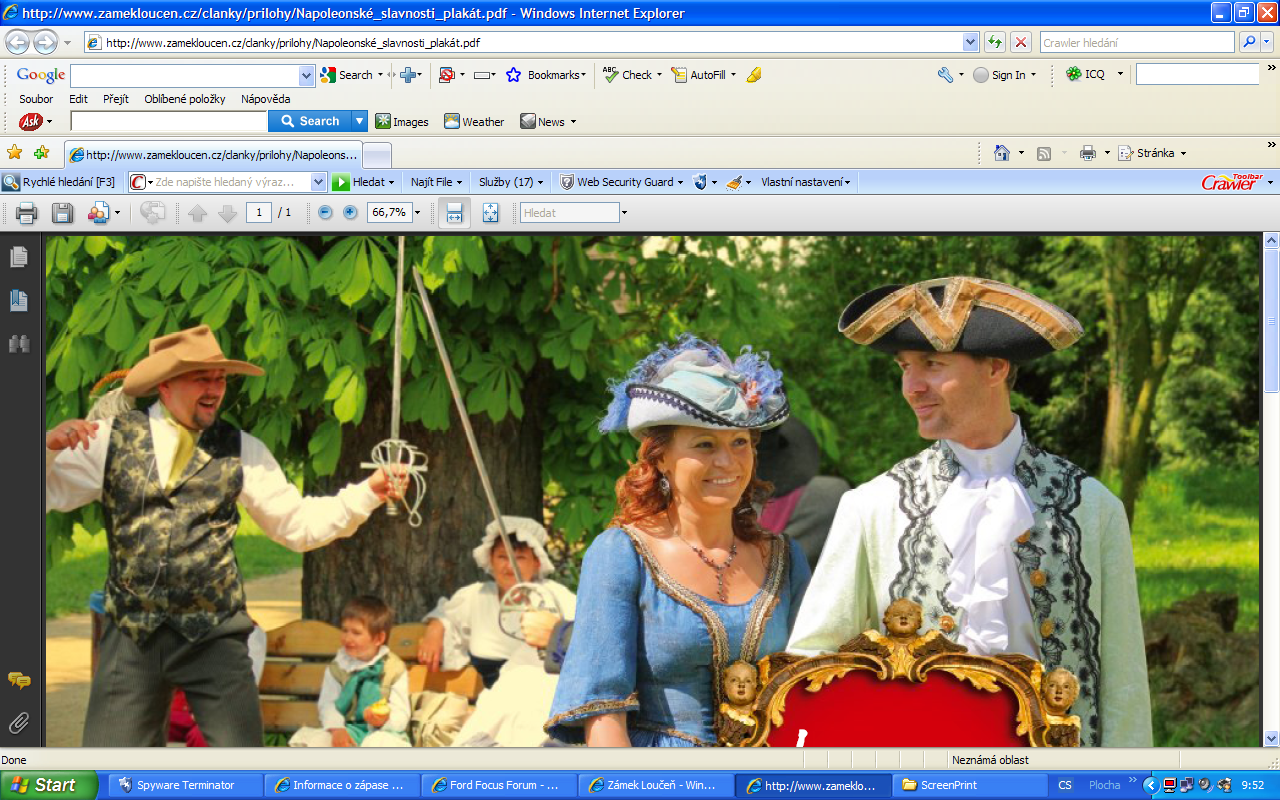
Task: Open the Oblíbené položky menu
Action: (x=184, y=99)
